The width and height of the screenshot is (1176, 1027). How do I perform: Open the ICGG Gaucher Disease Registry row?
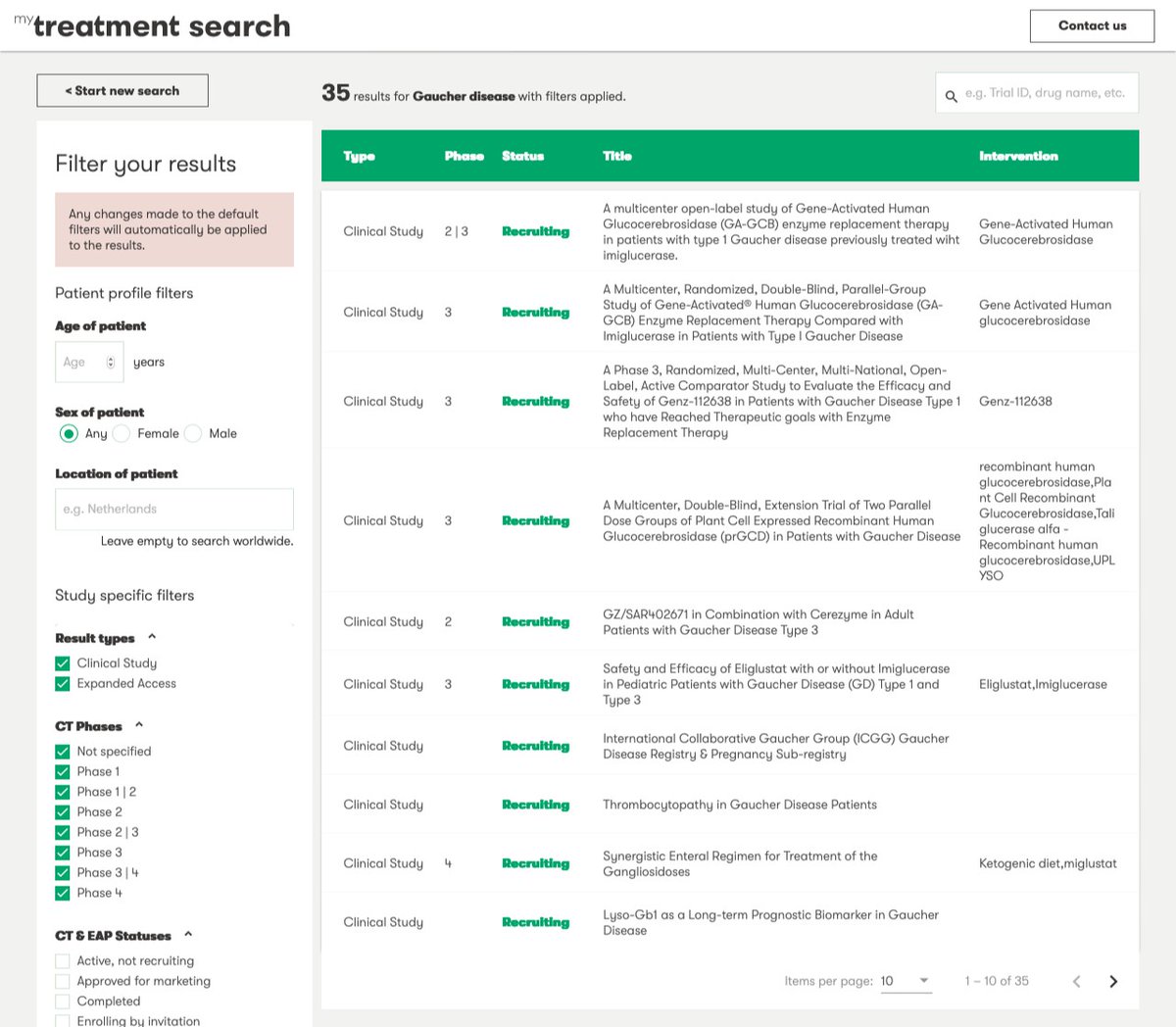click(x=730, y=747)
